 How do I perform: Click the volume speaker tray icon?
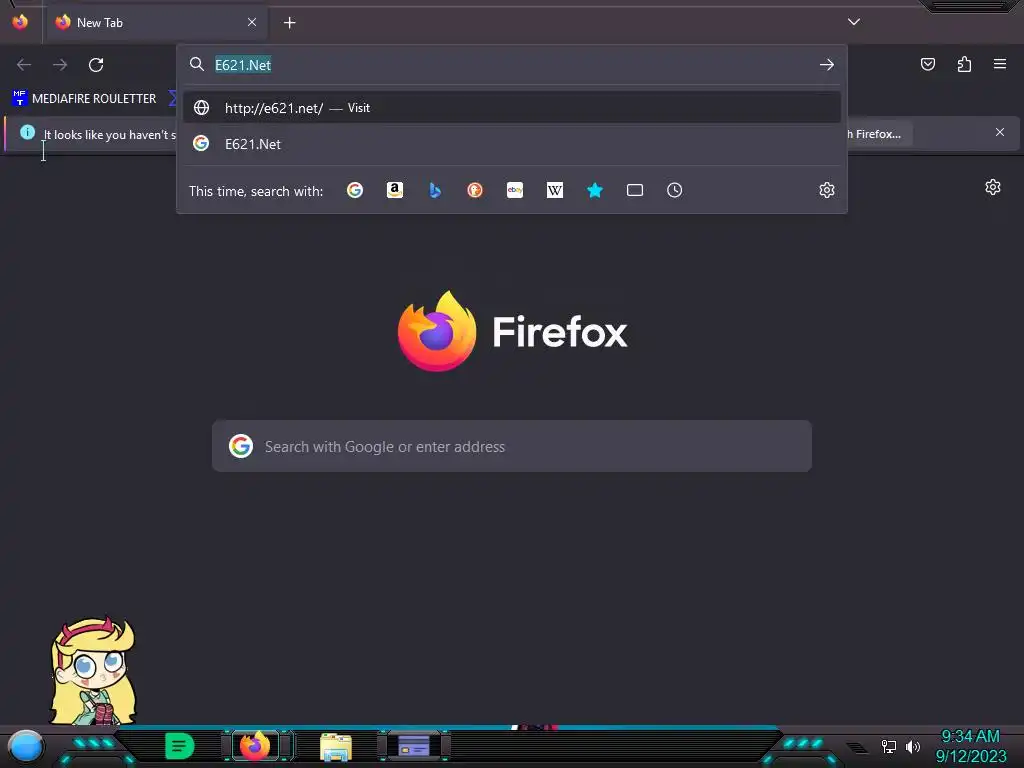coord(913,746)
